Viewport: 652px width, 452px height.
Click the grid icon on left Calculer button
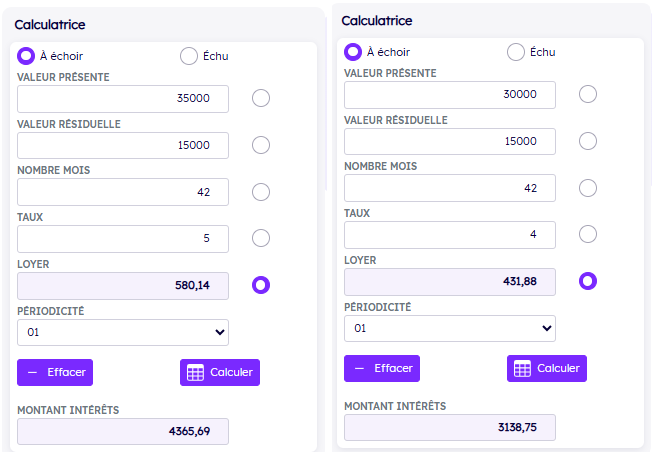coord(195,372)
